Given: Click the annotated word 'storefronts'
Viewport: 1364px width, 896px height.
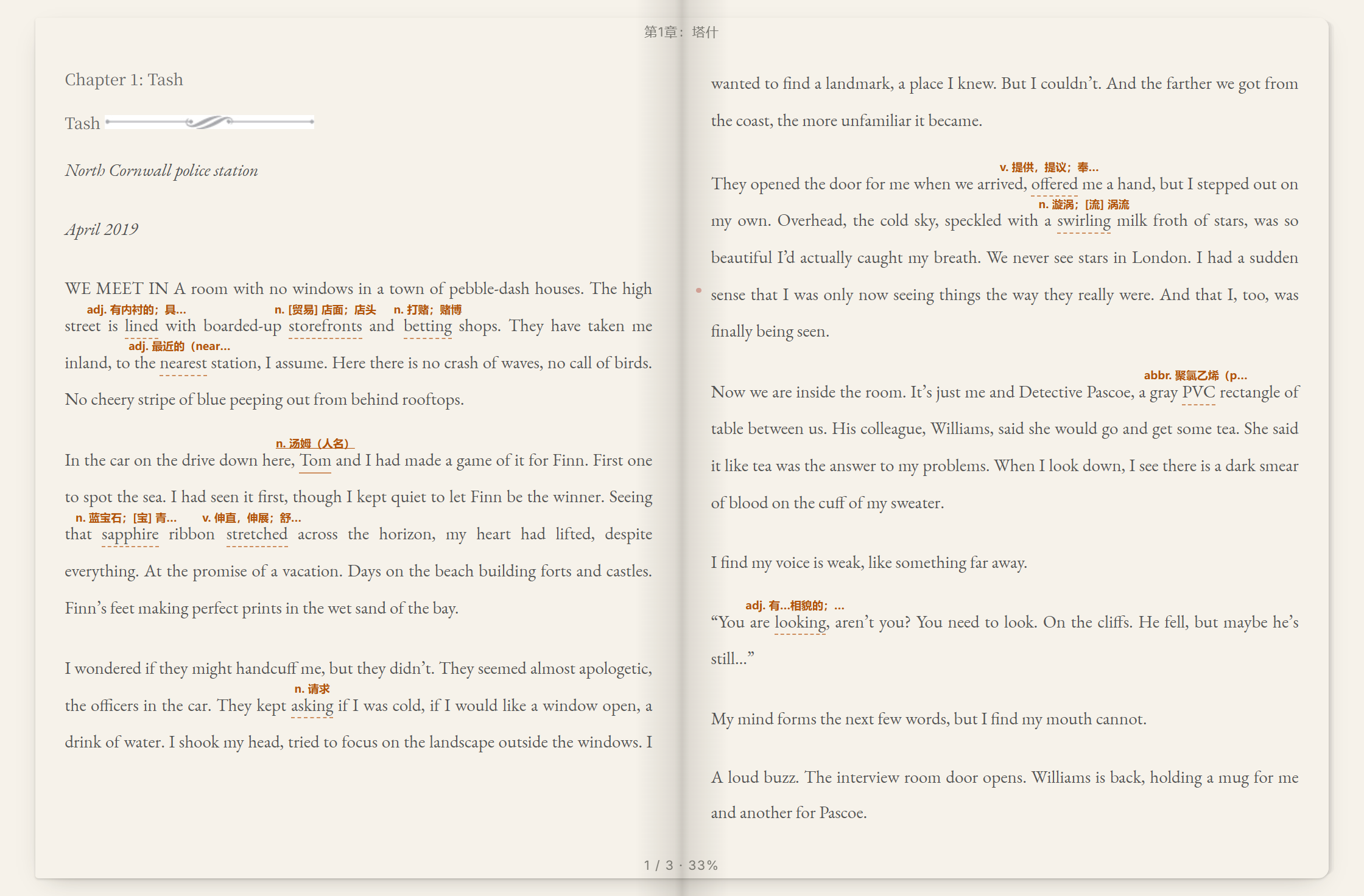Looking at the screenshot, I should point(325,326).
